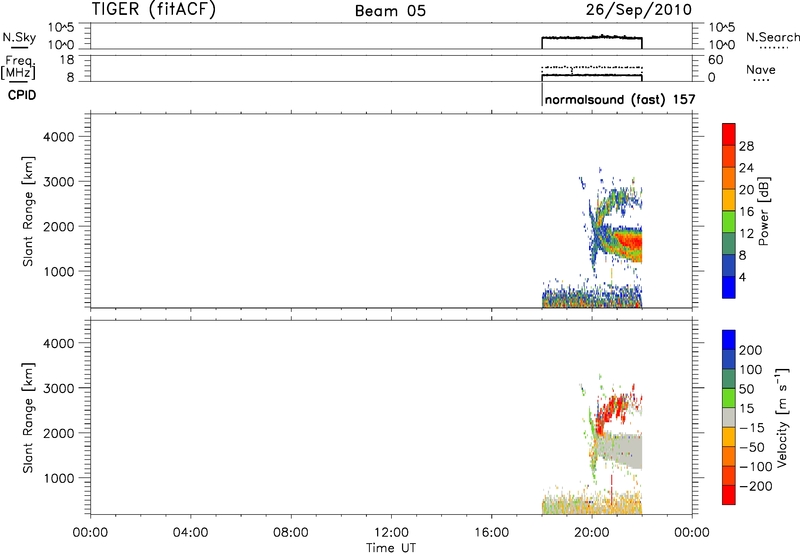Click '4000' on the power panel range axis

[59, 137]
